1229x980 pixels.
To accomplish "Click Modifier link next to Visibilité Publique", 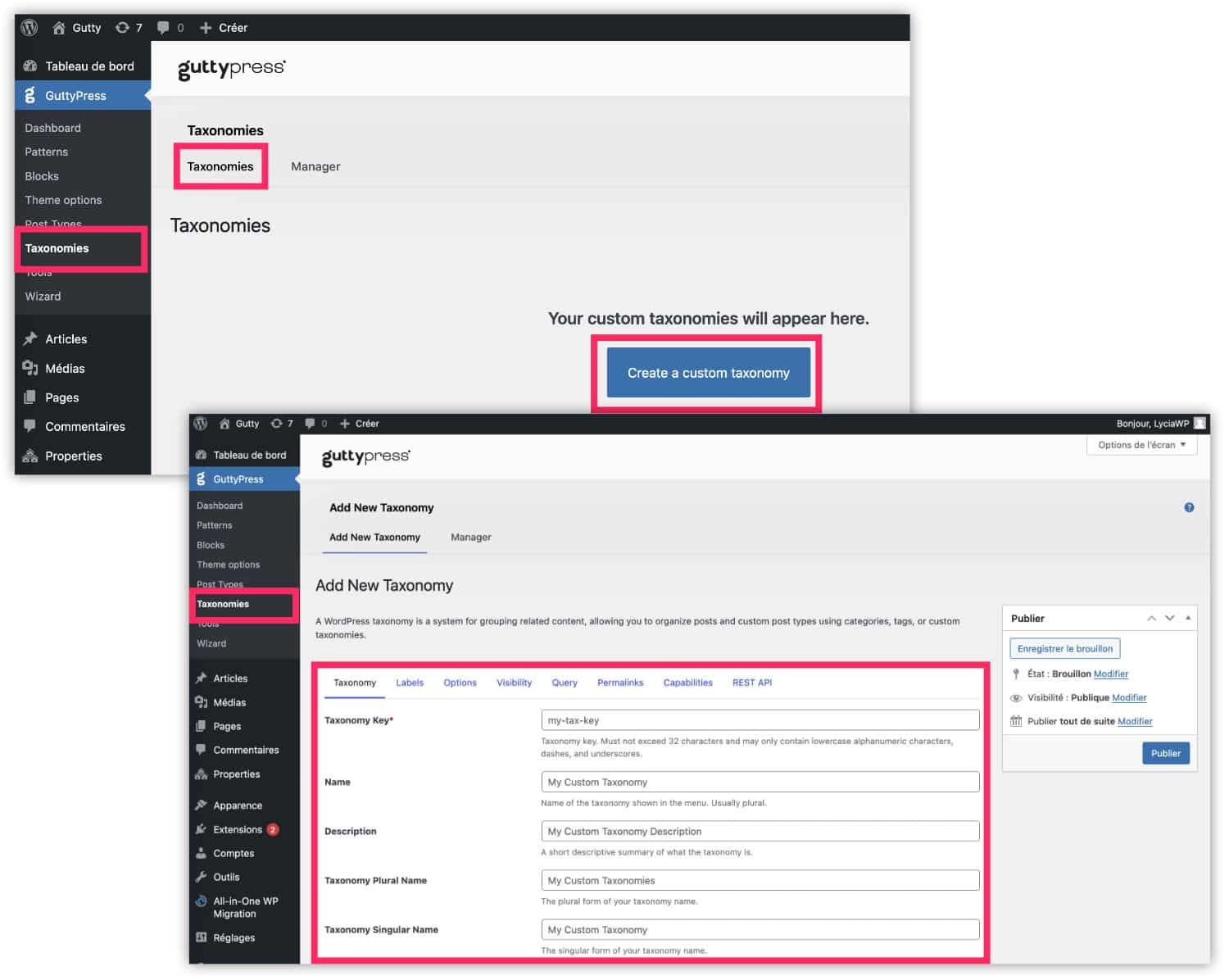I will 1129,698.
